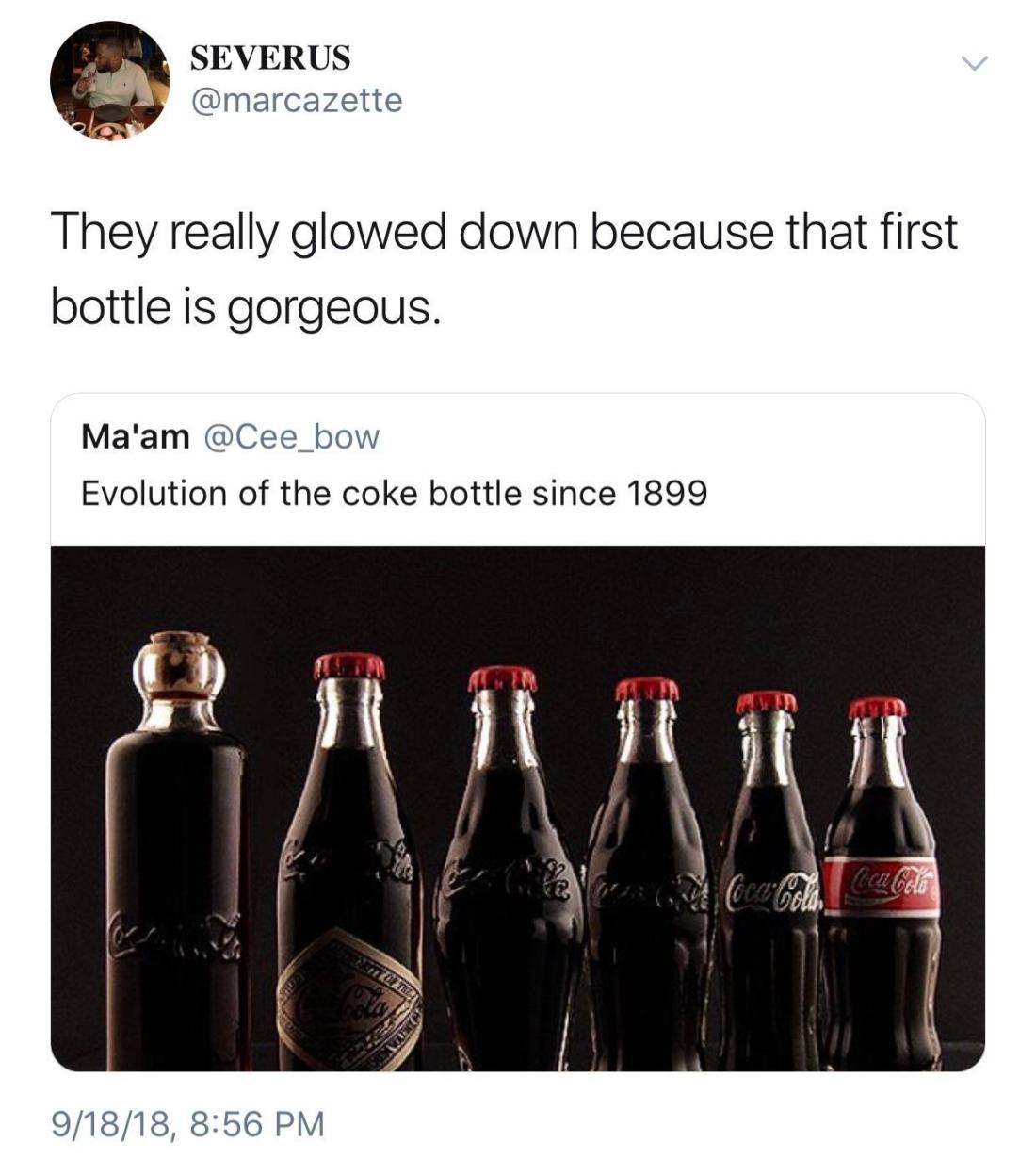The height and width of the screenshot is (1175, 1036).
Task: Click the @Cee_bow handle
Action: (292, 436)
